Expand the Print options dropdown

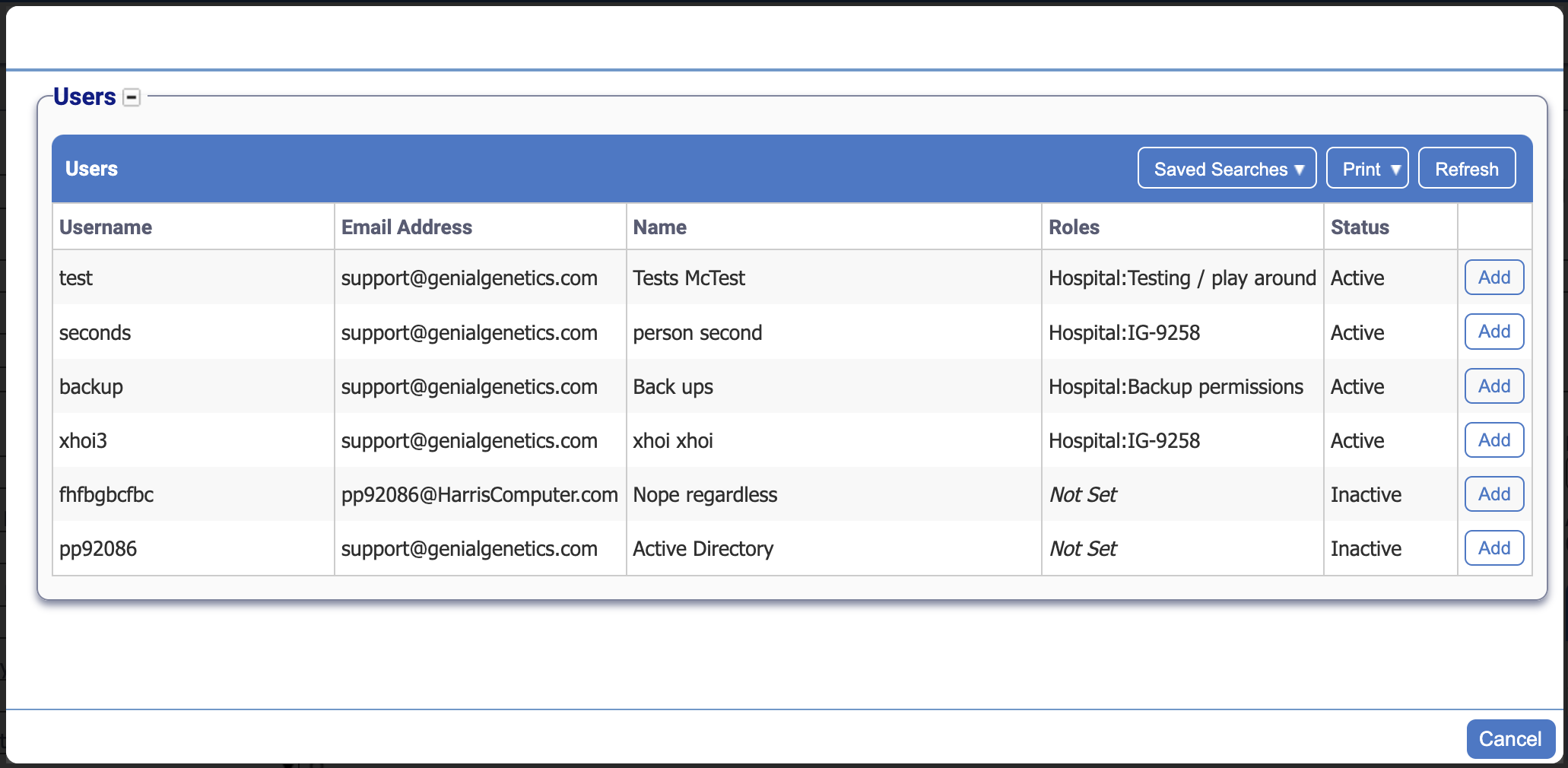(1366, 168)
